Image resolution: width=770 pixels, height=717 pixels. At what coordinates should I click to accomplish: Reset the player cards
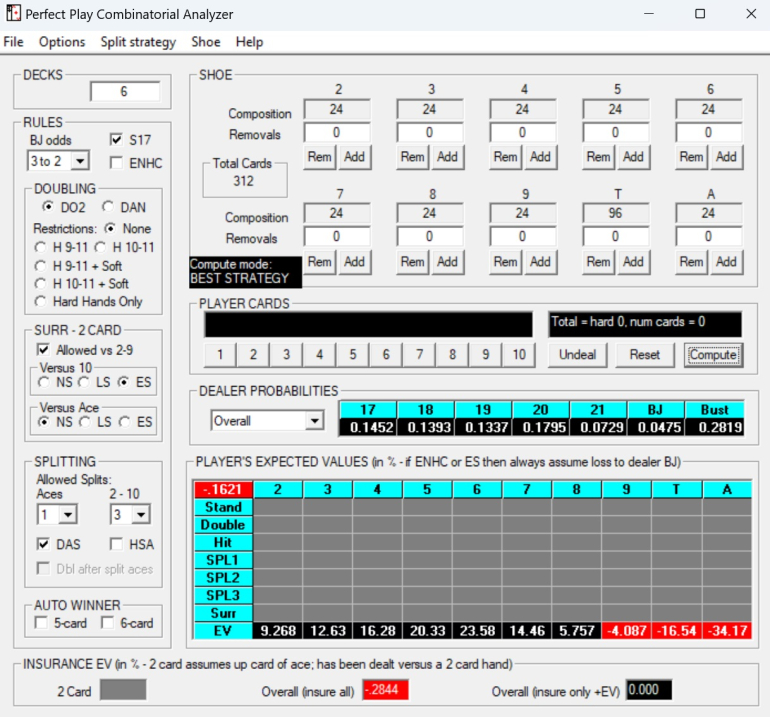pos(645,355)
